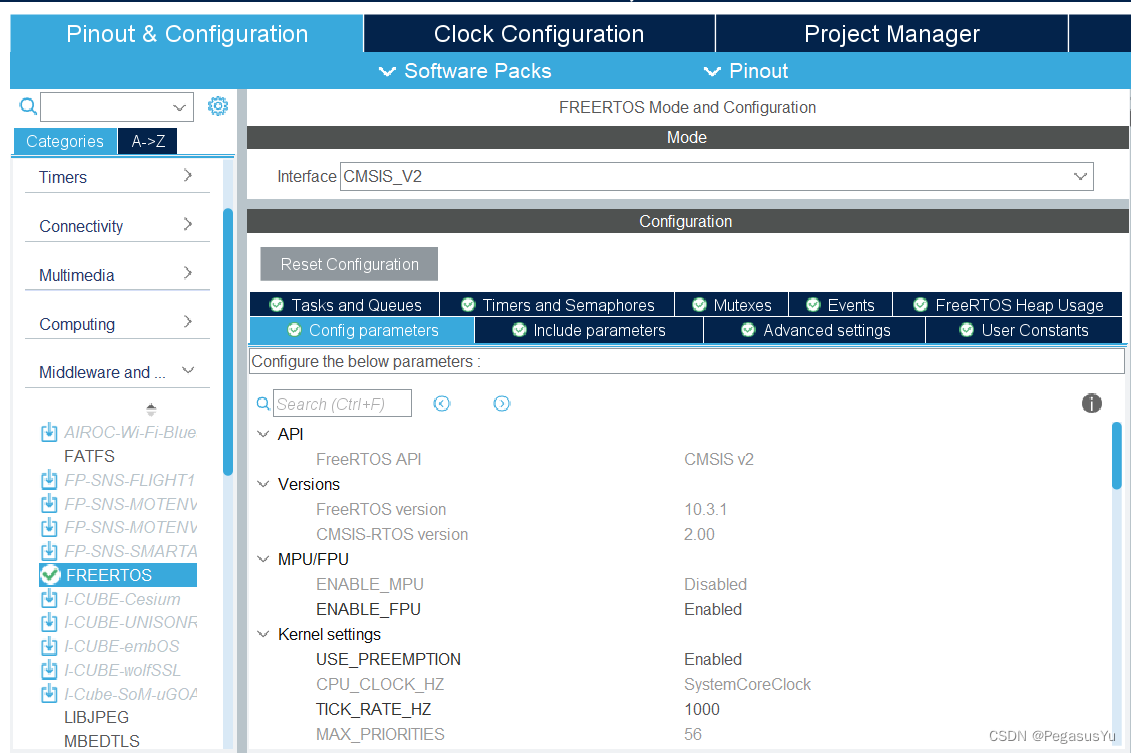Click the magnifier icon in the left panel
Screen dimensions: 1131x753
28,106
